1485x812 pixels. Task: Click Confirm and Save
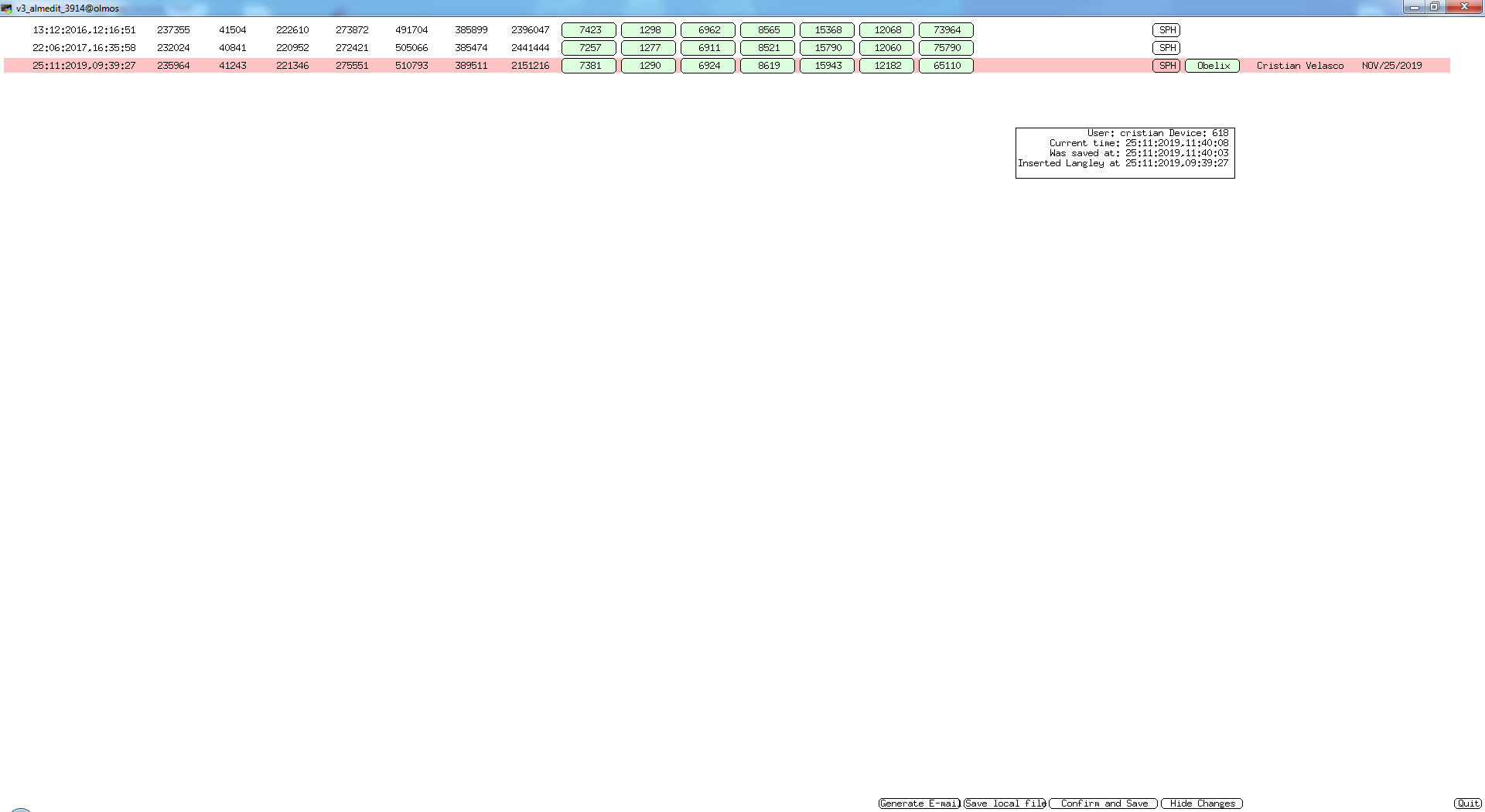click(x=1104, y=803)
